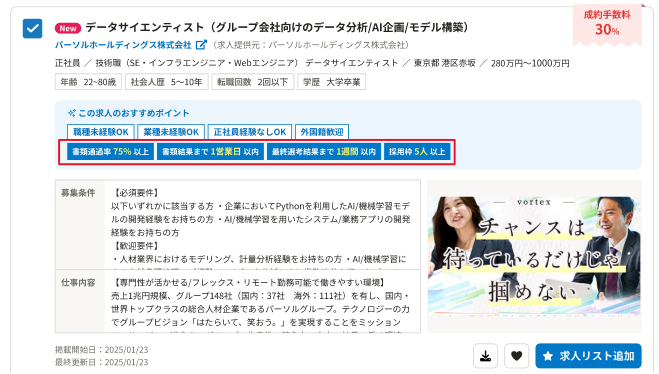
Task: Click the 280万円〜1000万円 salary text
Action: click(x=530, y=63)
